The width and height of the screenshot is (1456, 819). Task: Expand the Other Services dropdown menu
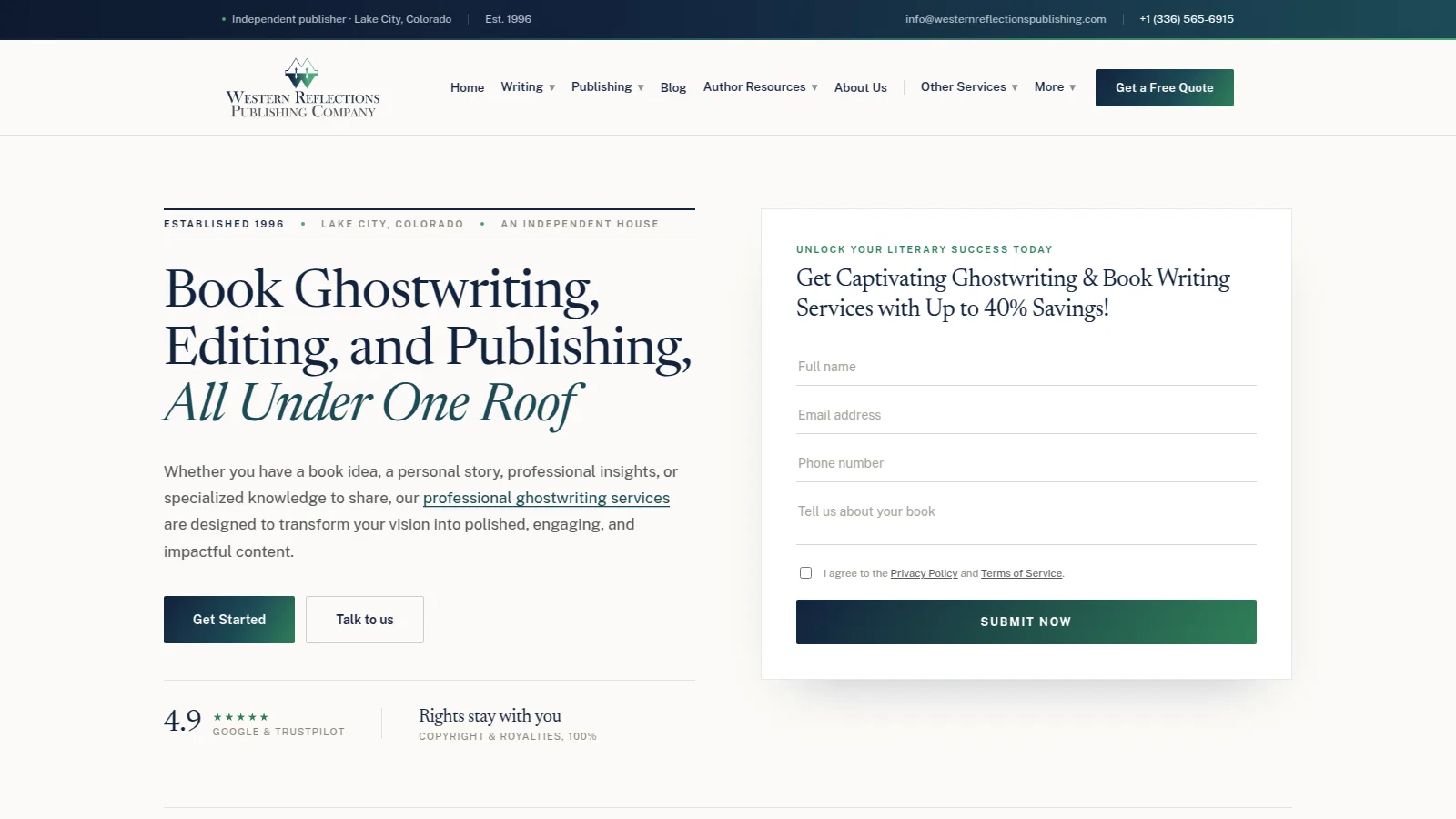(x=969, y=87)
